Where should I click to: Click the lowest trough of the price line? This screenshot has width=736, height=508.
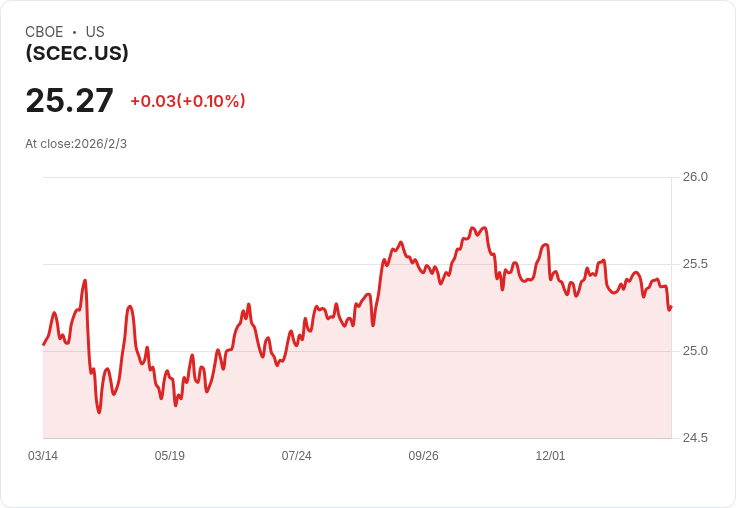pos(99,411)
